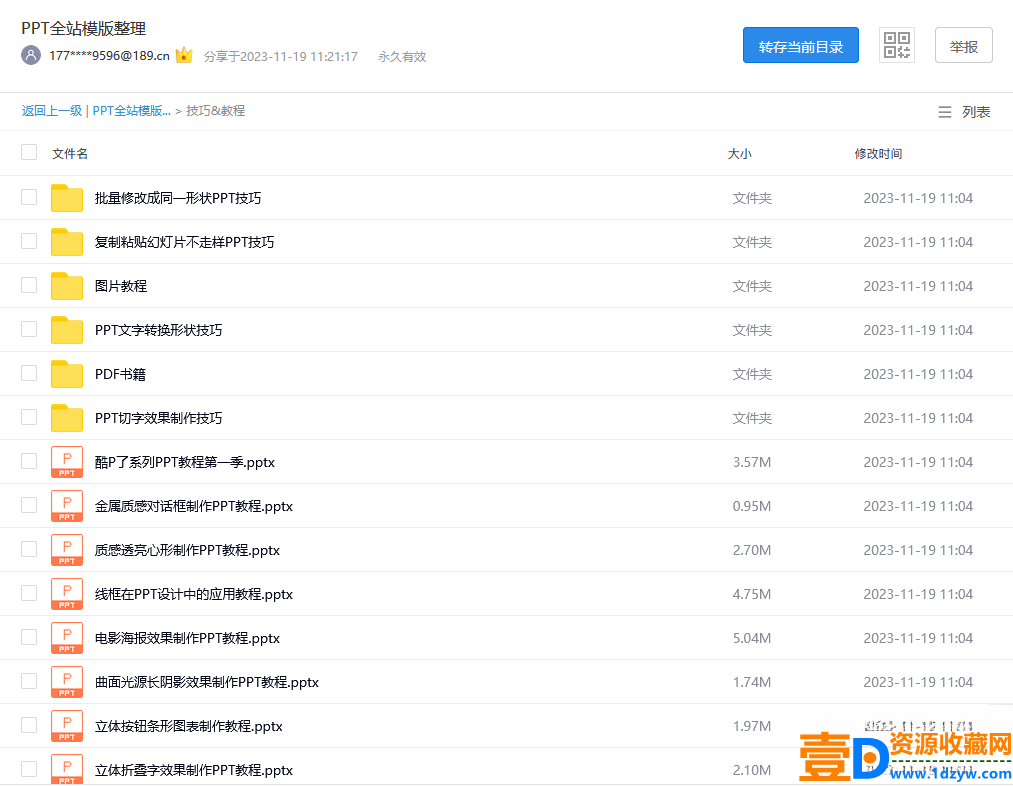The height and width of the screenshot is (786, 1013).
Task: Click PPT file icon for 立体按钮条形图表
Action: (67, 725)
